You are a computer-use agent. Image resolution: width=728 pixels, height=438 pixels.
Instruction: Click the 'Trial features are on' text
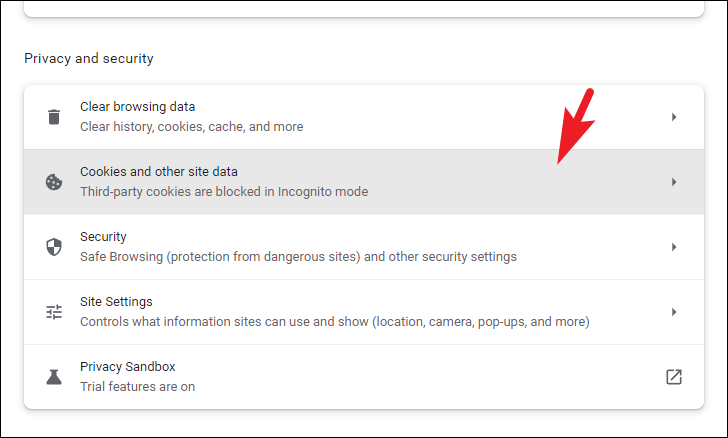137,387
